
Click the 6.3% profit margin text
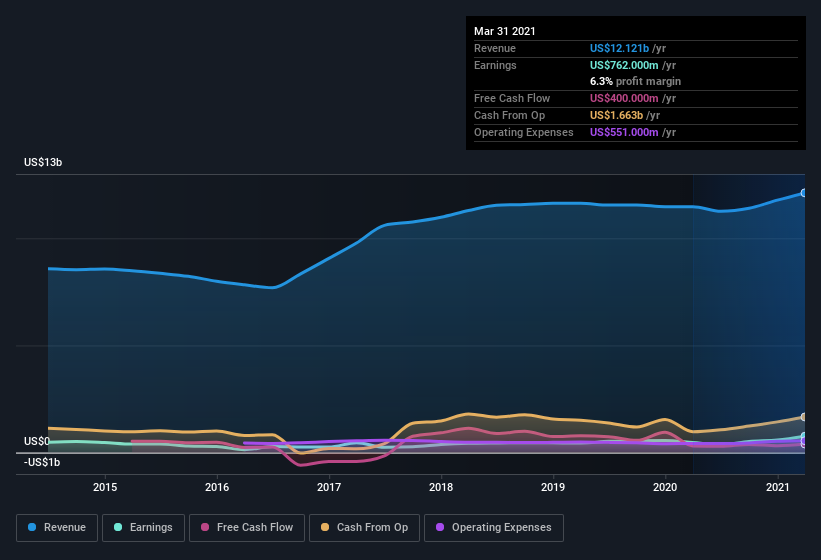coord(635,81)
